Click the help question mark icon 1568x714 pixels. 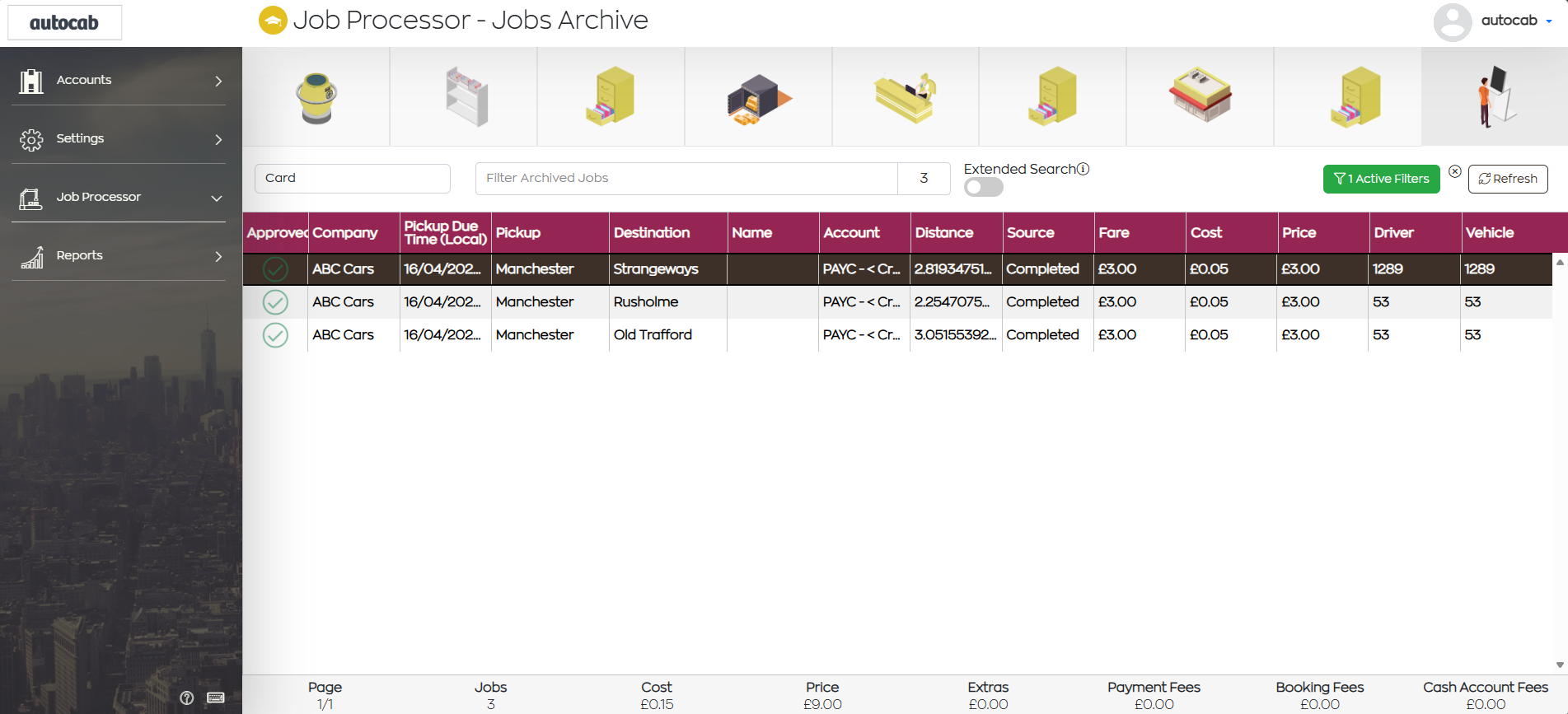click(x=187, y=698)
